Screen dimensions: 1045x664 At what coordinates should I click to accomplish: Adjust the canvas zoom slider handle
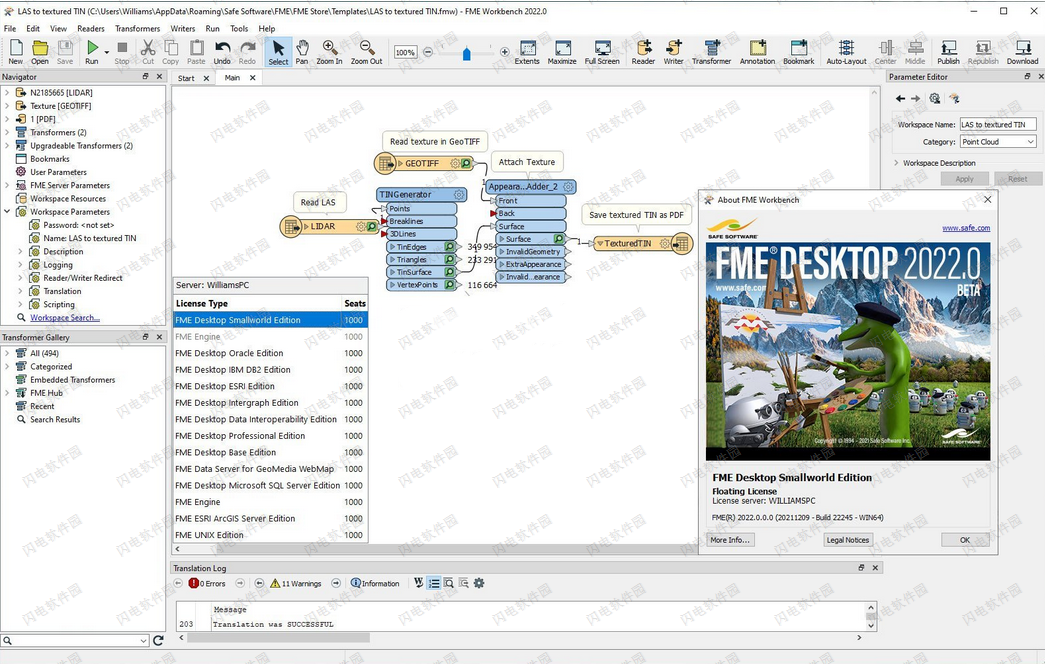click(467, 53)
